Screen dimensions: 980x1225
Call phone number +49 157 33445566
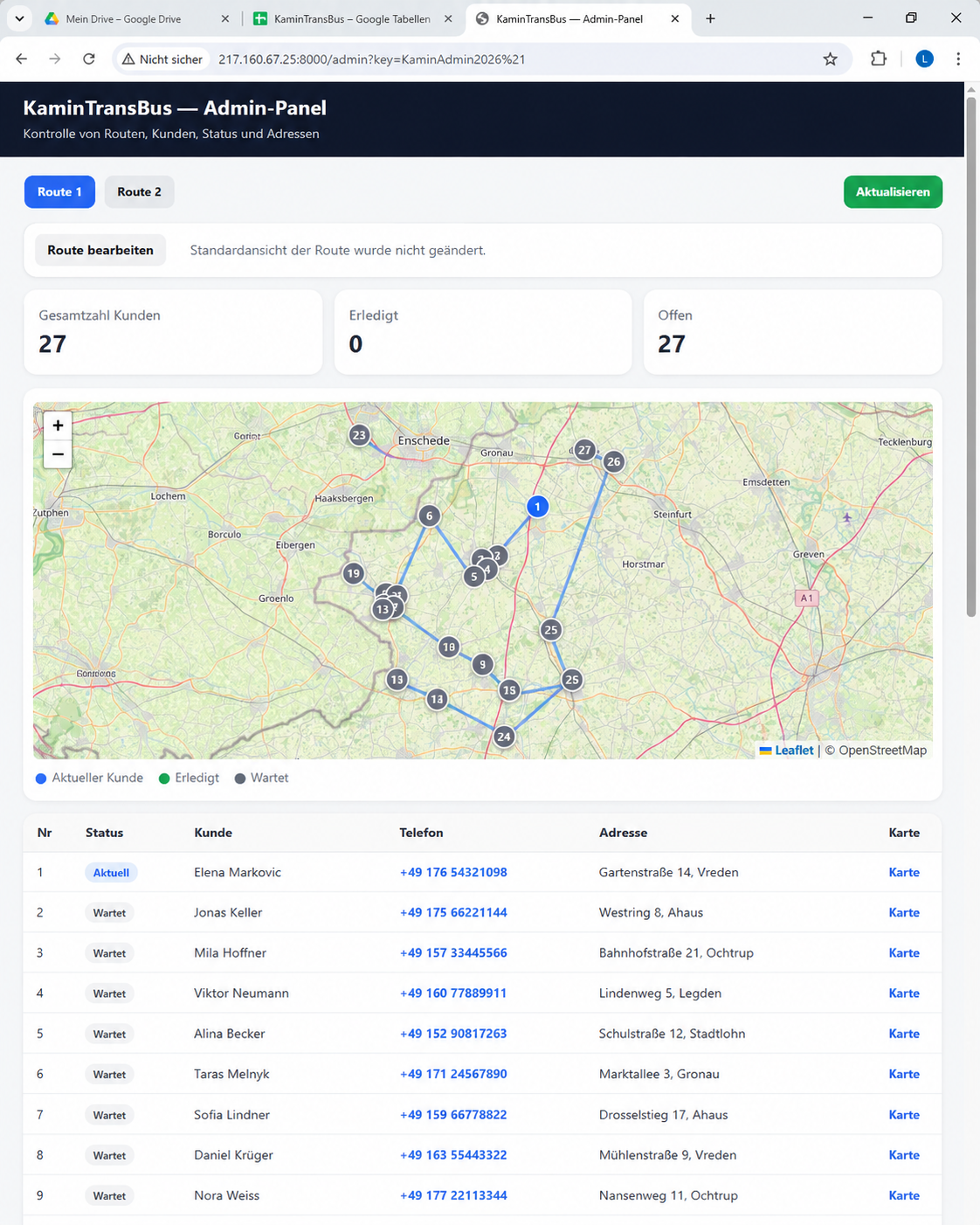453,952
